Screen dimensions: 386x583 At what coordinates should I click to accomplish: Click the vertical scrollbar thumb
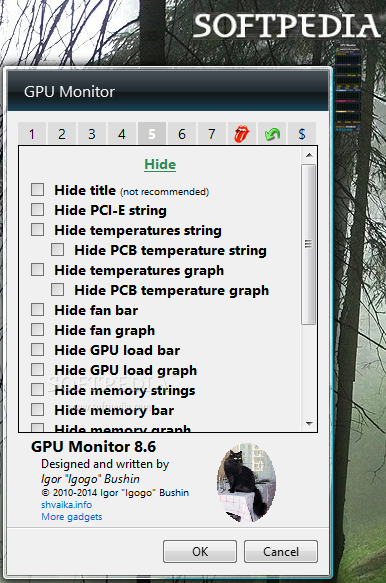coord(309,244)
